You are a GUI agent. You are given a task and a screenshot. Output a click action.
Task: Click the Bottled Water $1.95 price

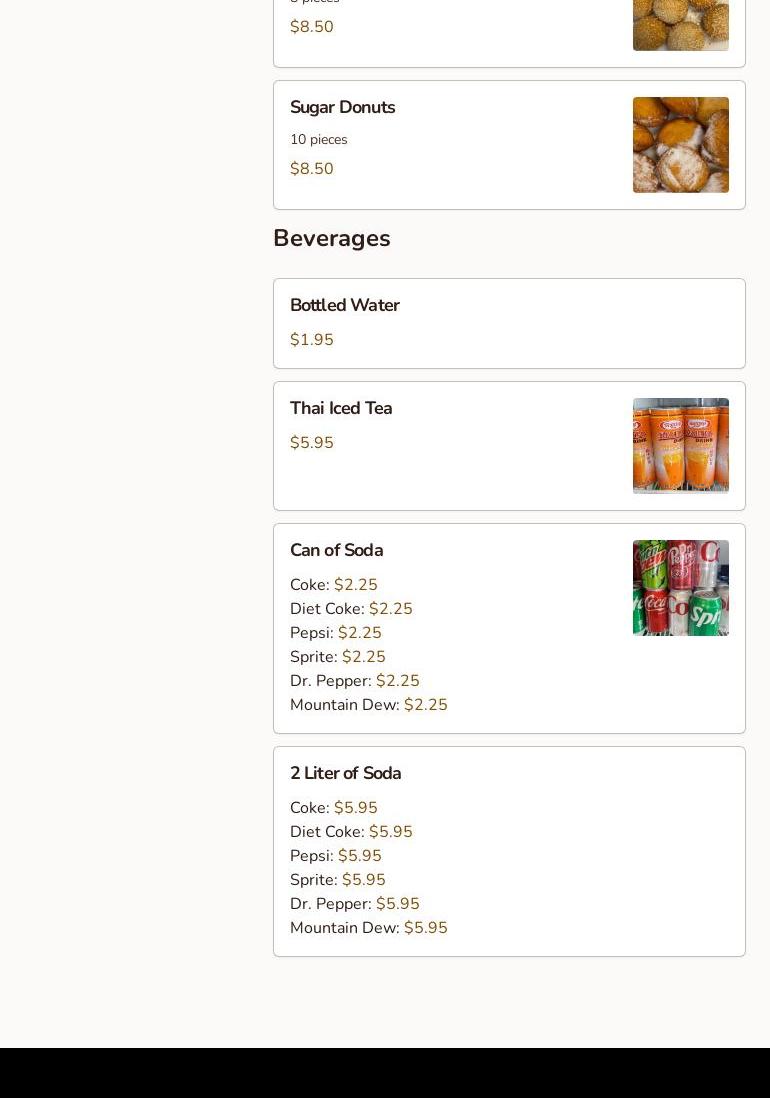coord(311,340)
